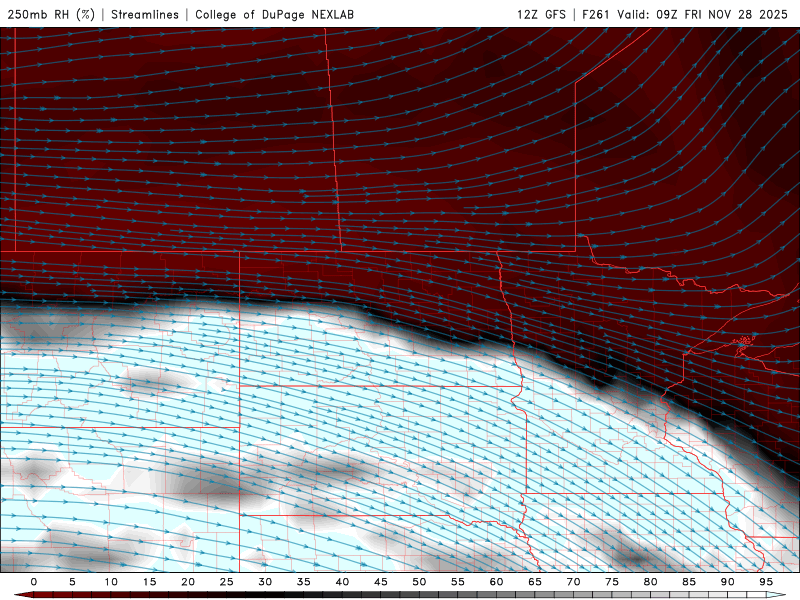Click the "85" label on color scale
The image size is (800, 600).
point(688,582)
